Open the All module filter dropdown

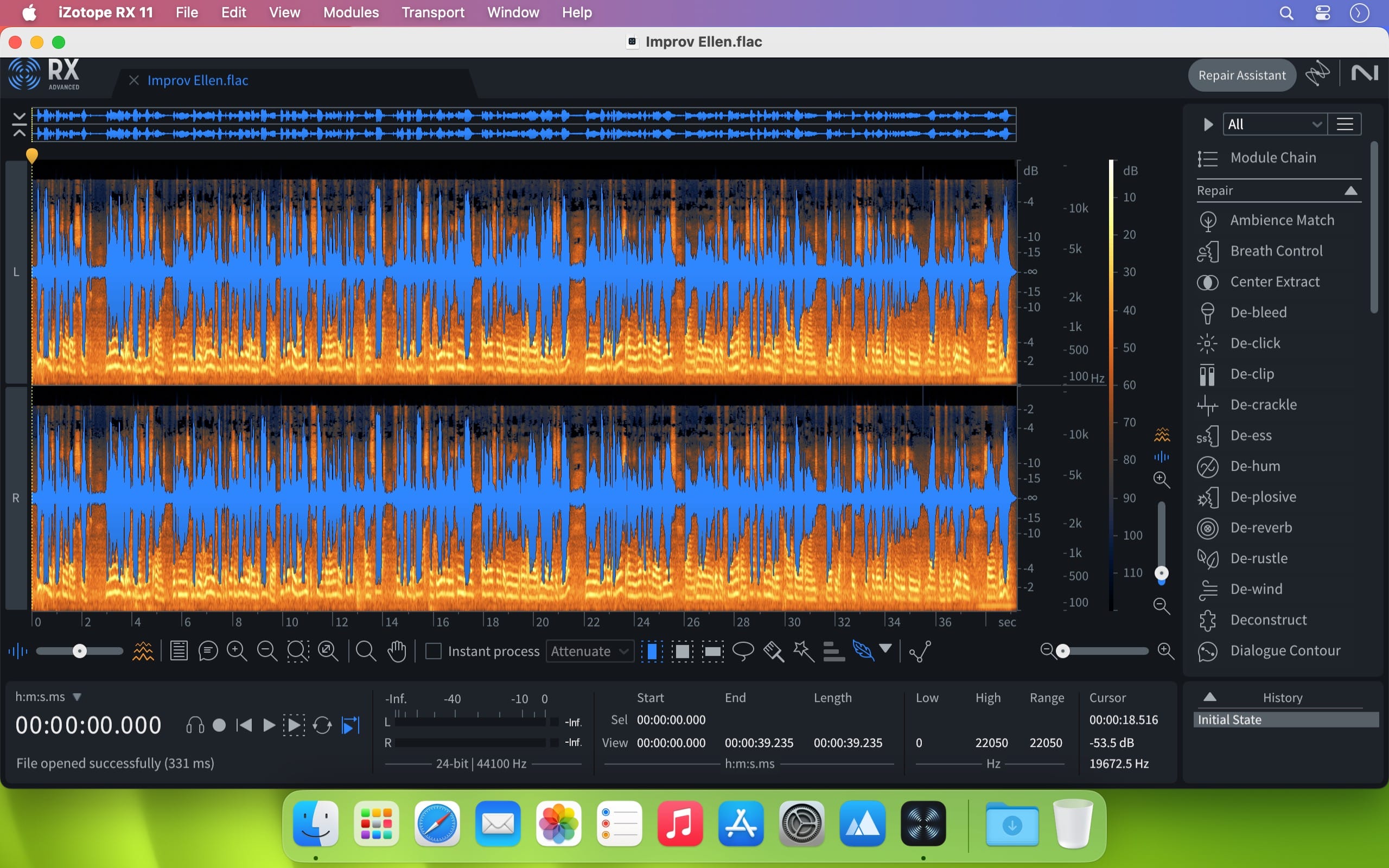[1275, 124]
